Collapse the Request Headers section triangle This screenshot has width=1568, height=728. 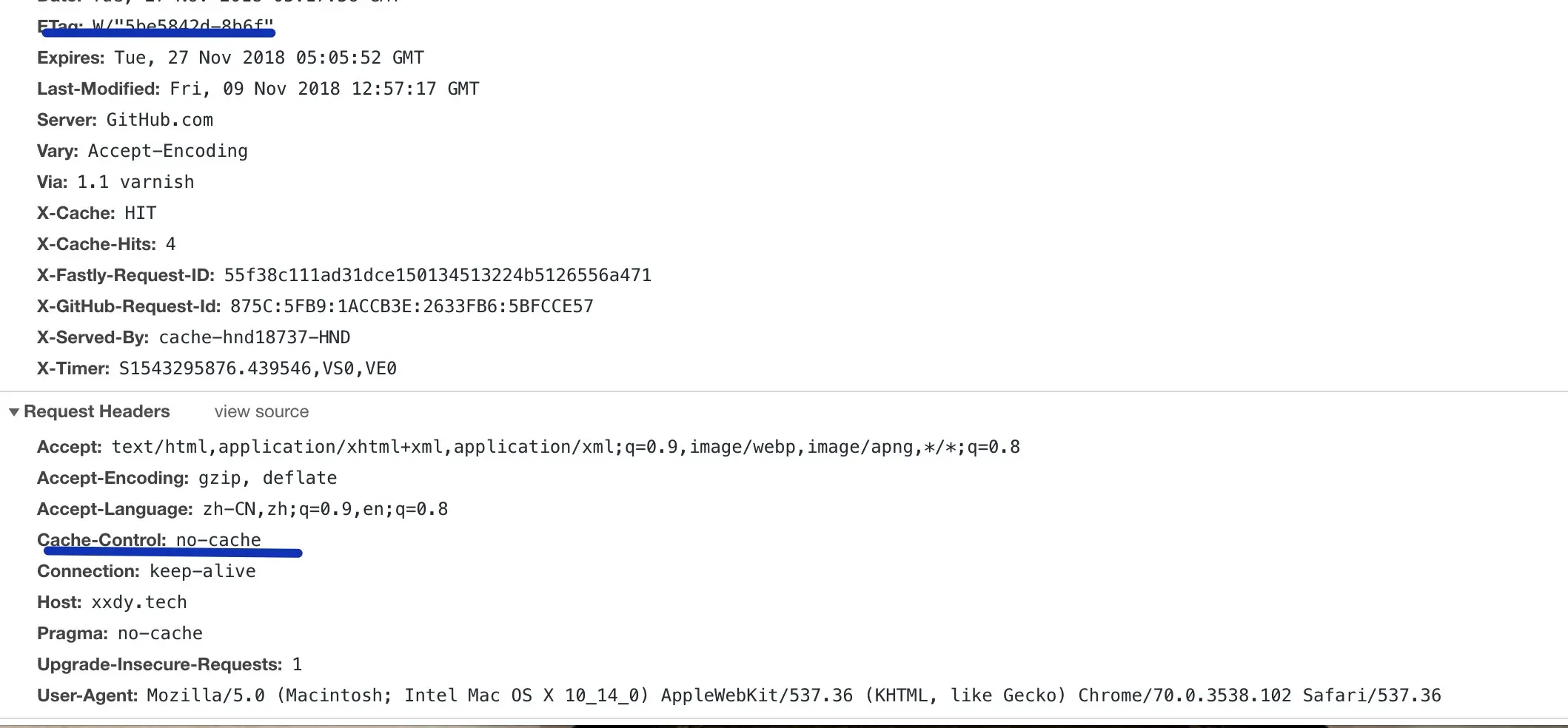pyautogui.click(x=14, y=412)
